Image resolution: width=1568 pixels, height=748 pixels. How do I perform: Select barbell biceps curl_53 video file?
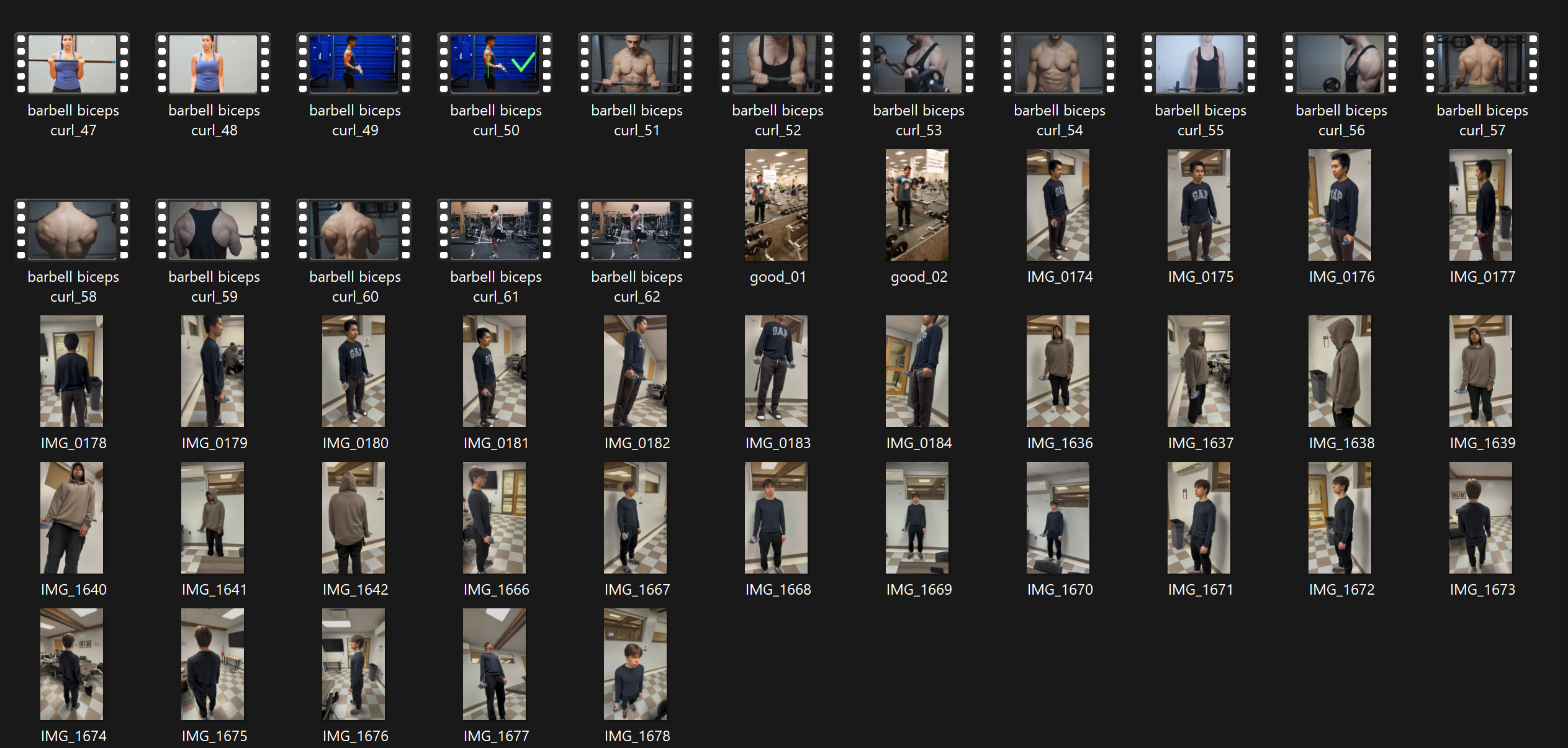coord(917,63)
